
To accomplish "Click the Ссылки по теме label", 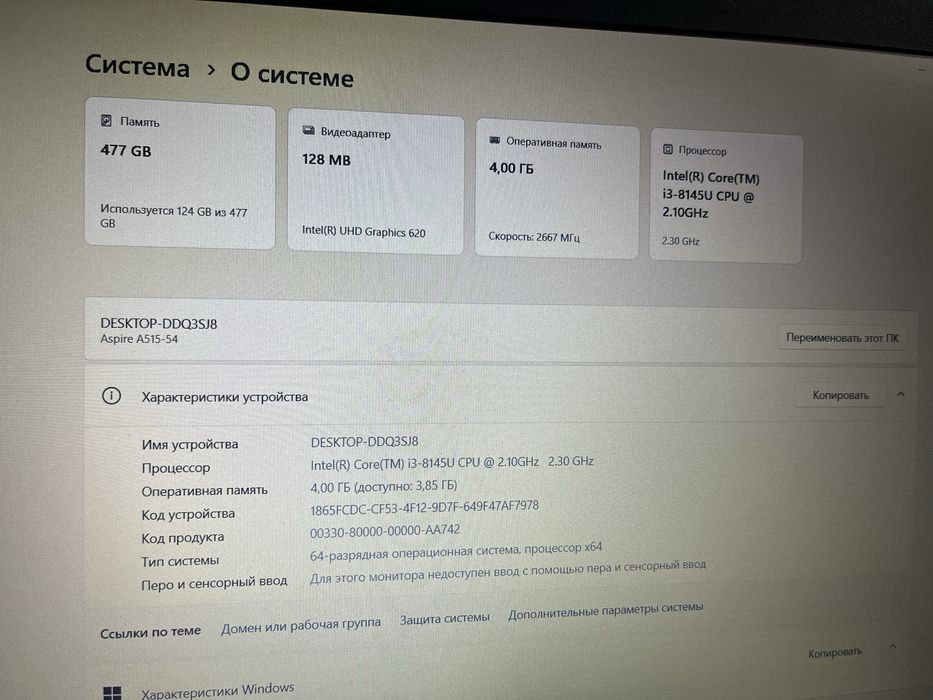I will [x=151, y=632].
